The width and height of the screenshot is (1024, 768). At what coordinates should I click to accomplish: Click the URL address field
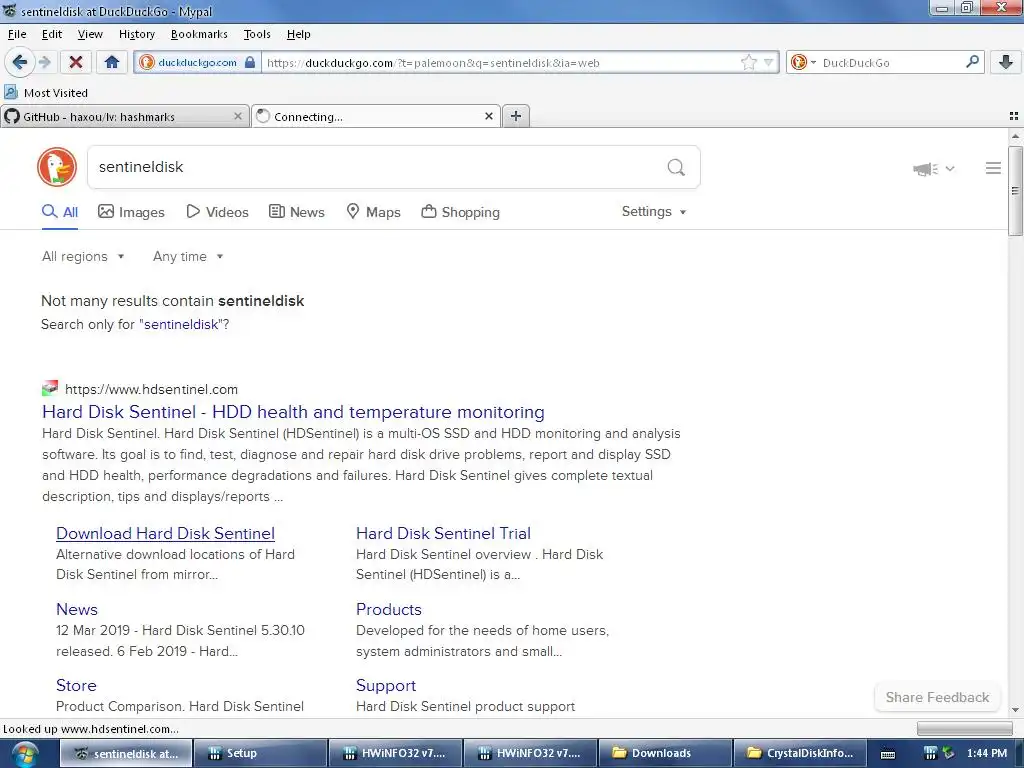pyautogui.click(x=500, y=63)
